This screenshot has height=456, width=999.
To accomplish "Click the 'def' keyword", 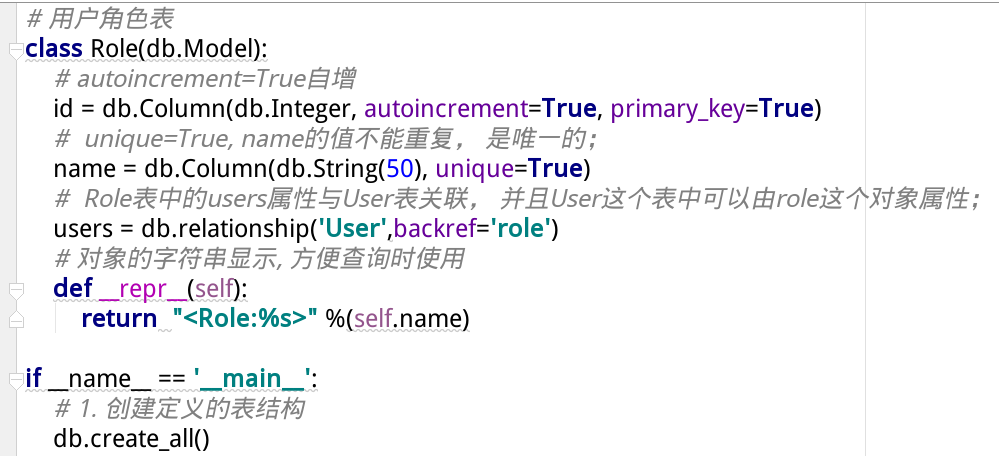I will point(73,289).
